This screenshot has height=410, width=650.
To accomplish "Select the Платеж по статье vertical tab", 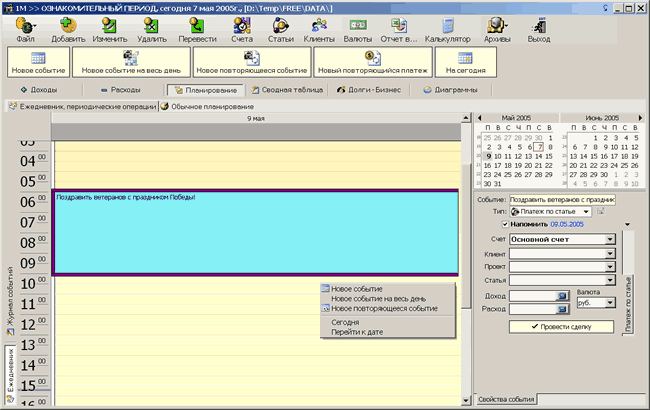I will coord(628,304).
